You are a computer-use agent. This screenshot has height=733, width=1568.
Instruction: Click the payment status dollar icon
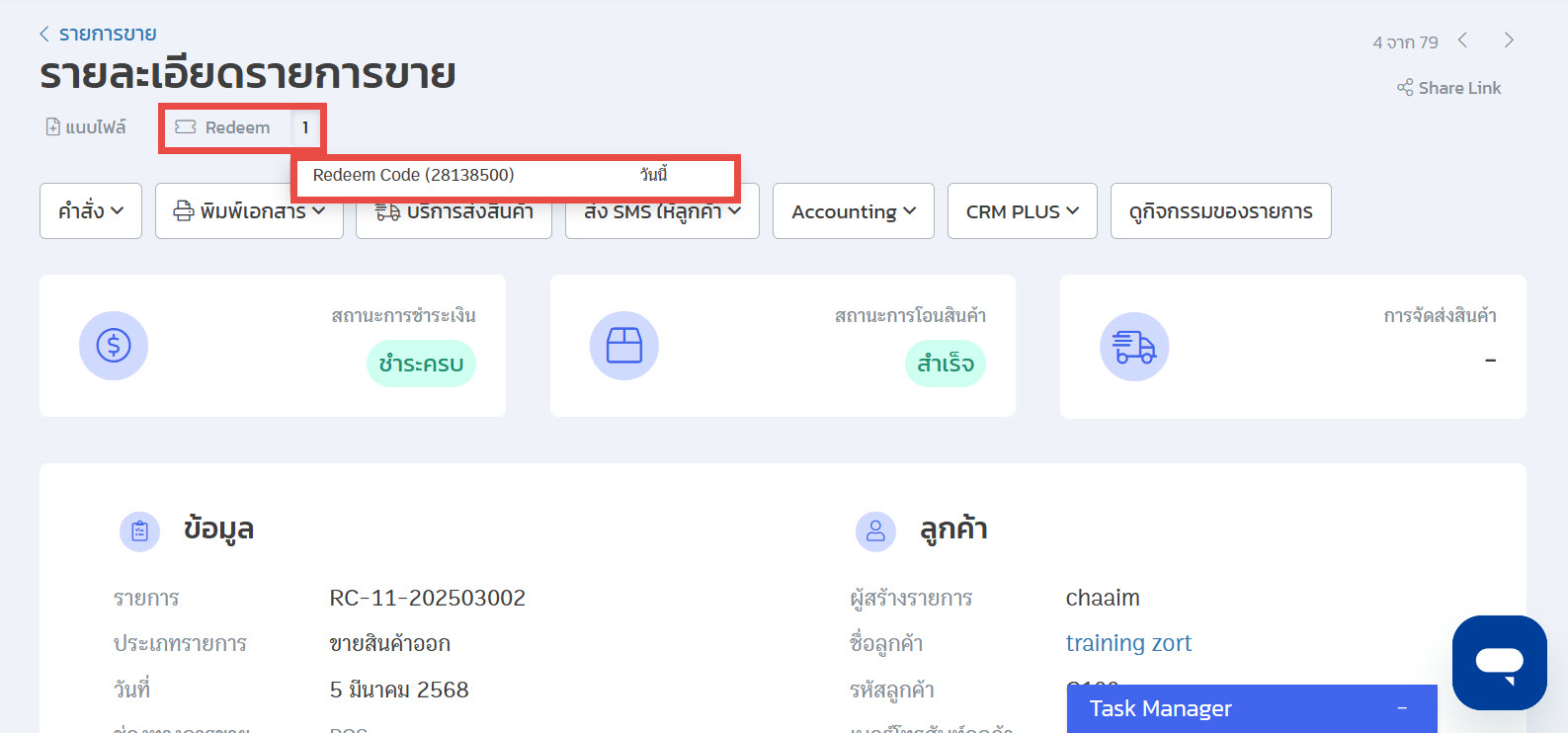(114, 346)
